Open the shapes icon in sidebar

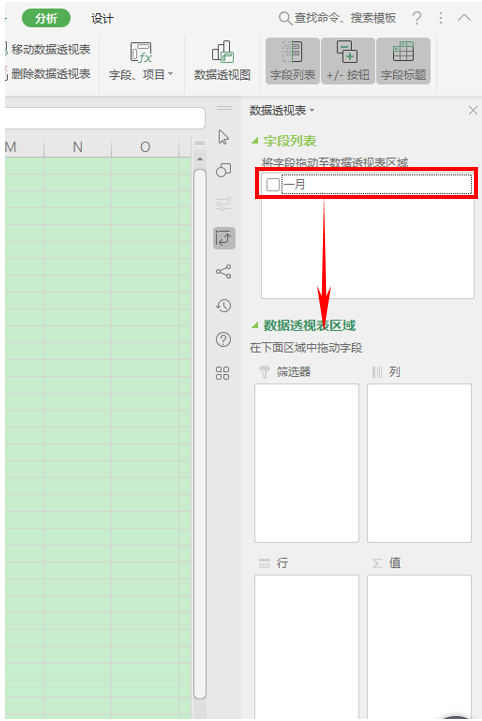pos(224,170)
